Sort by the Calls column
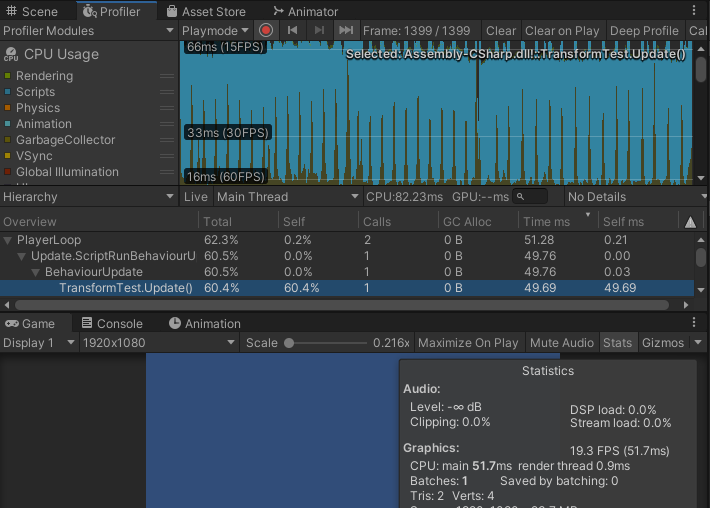The width and height of the screenshot is (710, 508). [x=398, y=221]
